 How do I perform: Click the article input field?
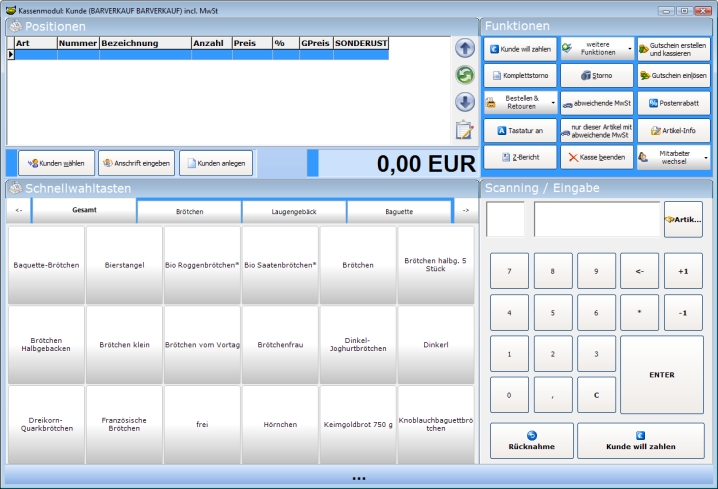595,219
